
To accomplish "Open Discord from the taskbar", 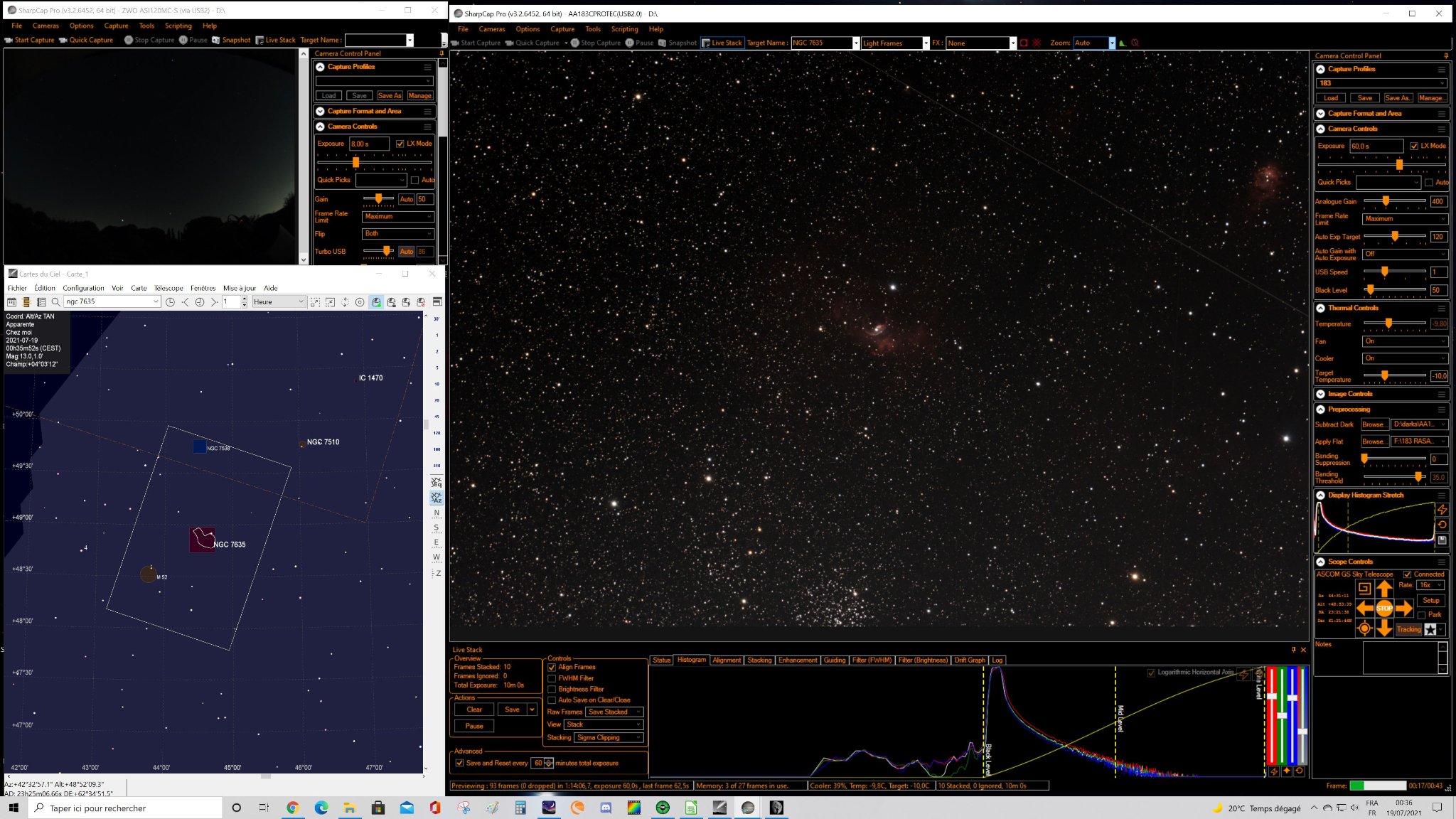I will [606, 808].
